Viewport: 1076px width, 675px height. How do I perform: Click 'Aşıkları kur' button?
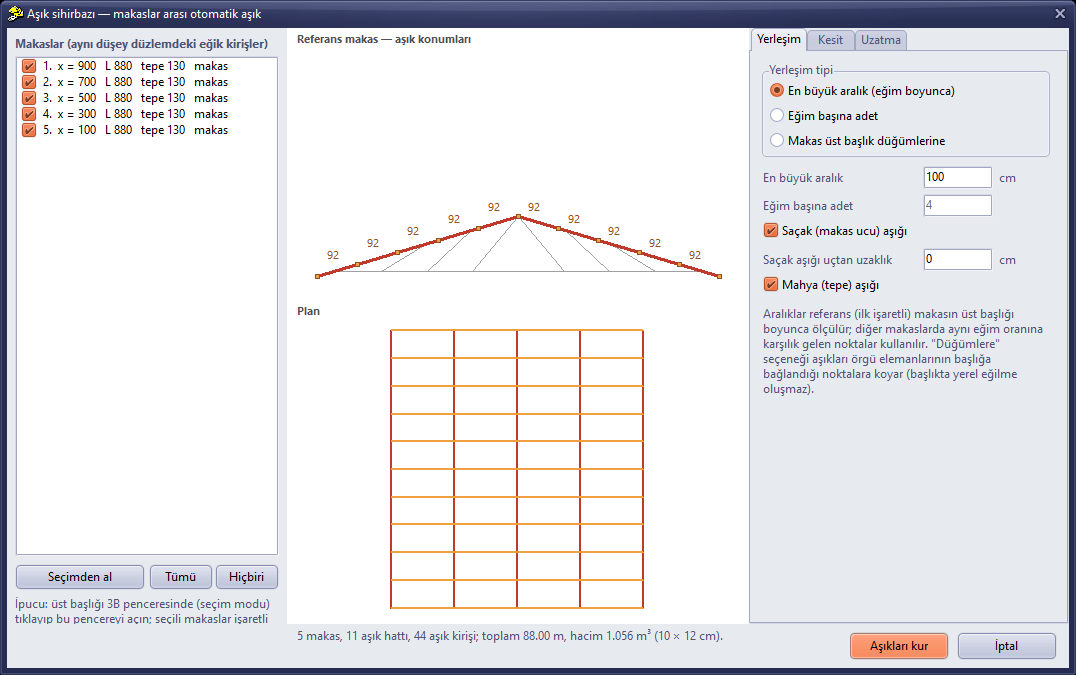pyautogui.click(x=899, y=646)
